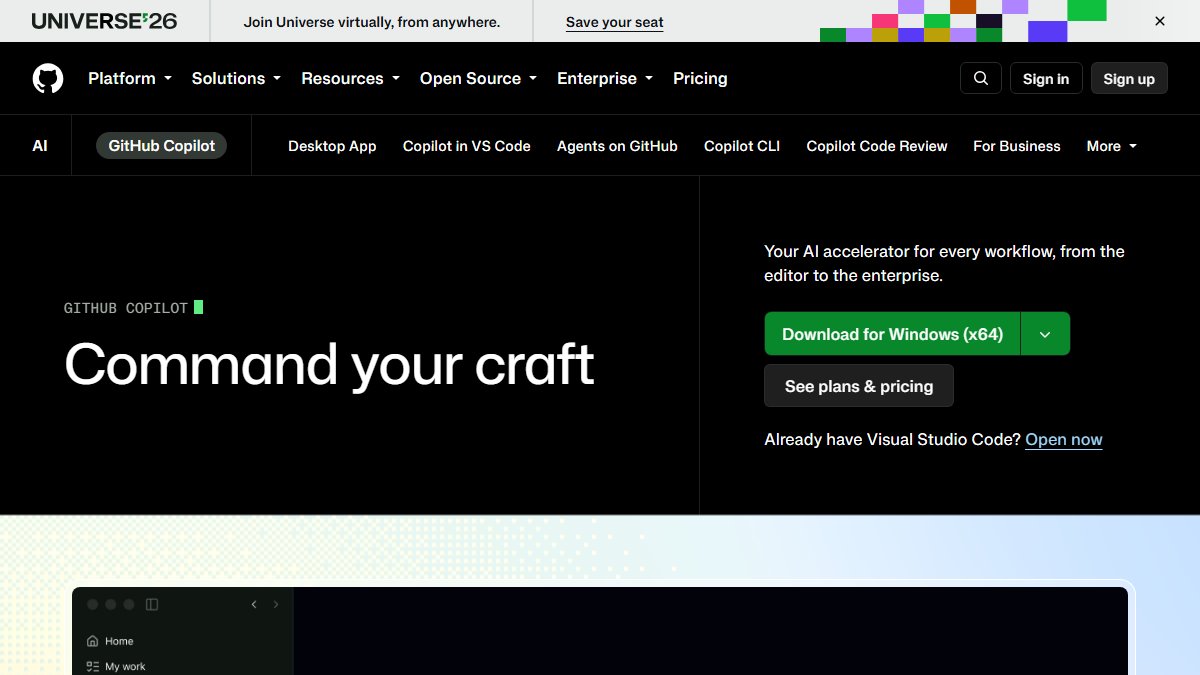The image size is (1200, 675).
Task: Open Copilot in VS Code tab
Action: pyautogui.click(x=467, y=146)
